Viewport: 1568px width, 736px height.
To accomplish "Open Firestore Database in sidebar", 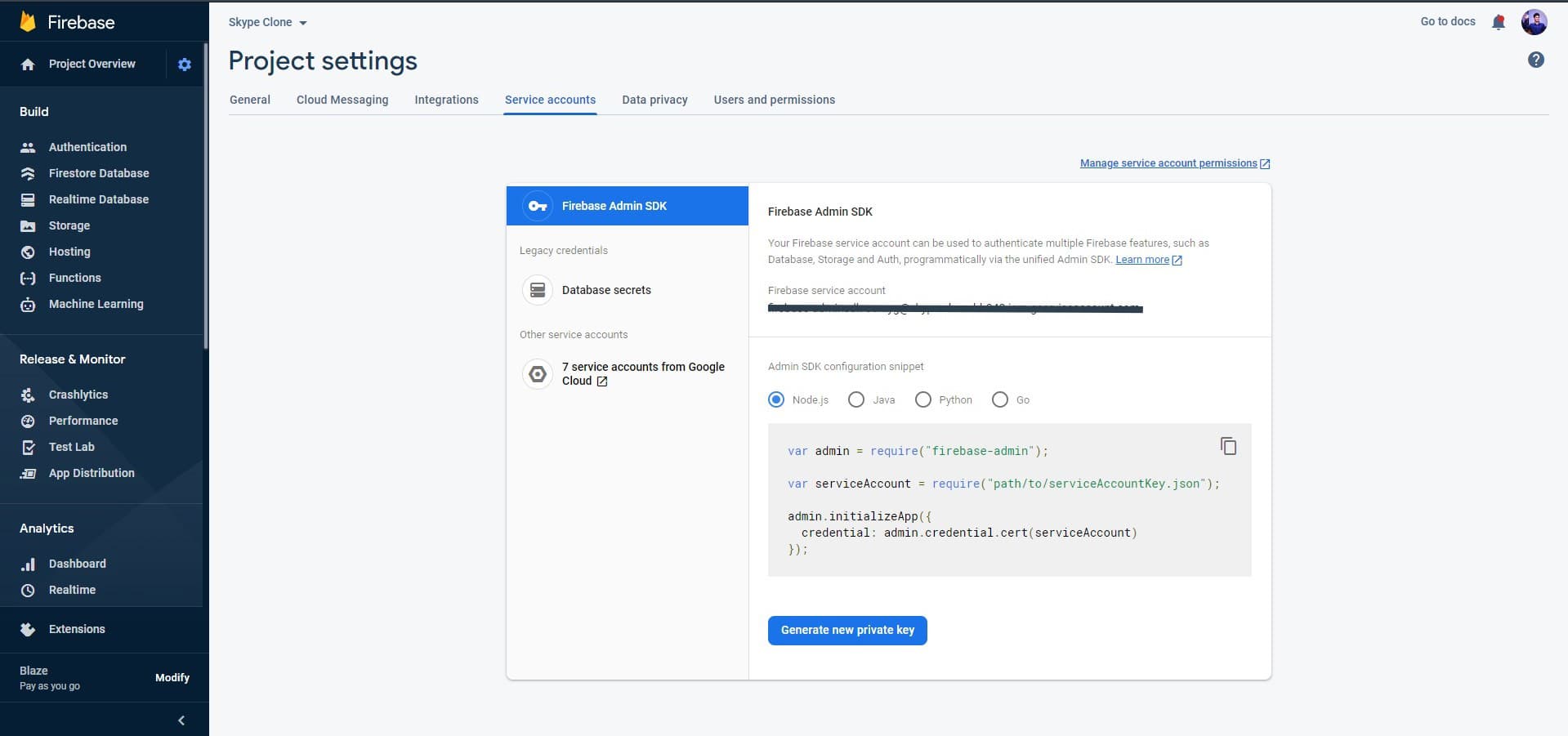I will (x=98, y=173).
